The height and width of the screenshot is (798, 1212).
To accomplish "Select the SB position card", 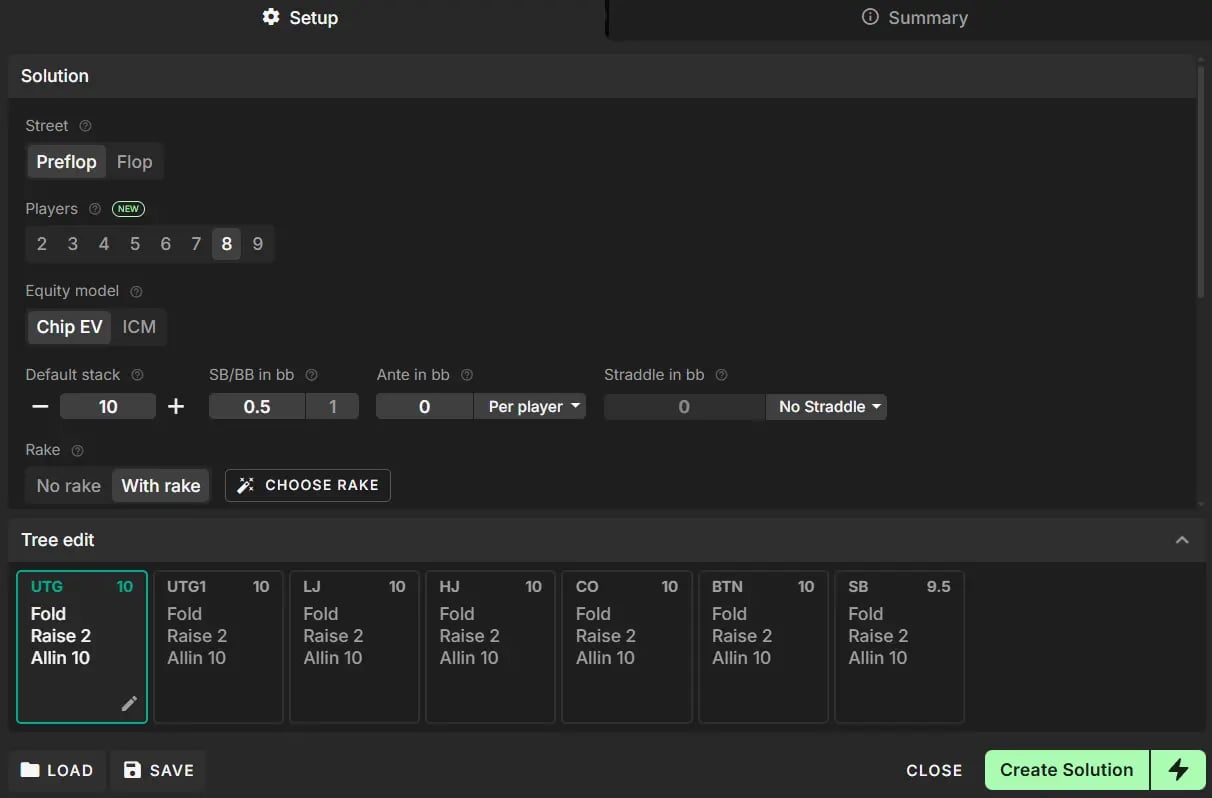I will tap(899, 647).
